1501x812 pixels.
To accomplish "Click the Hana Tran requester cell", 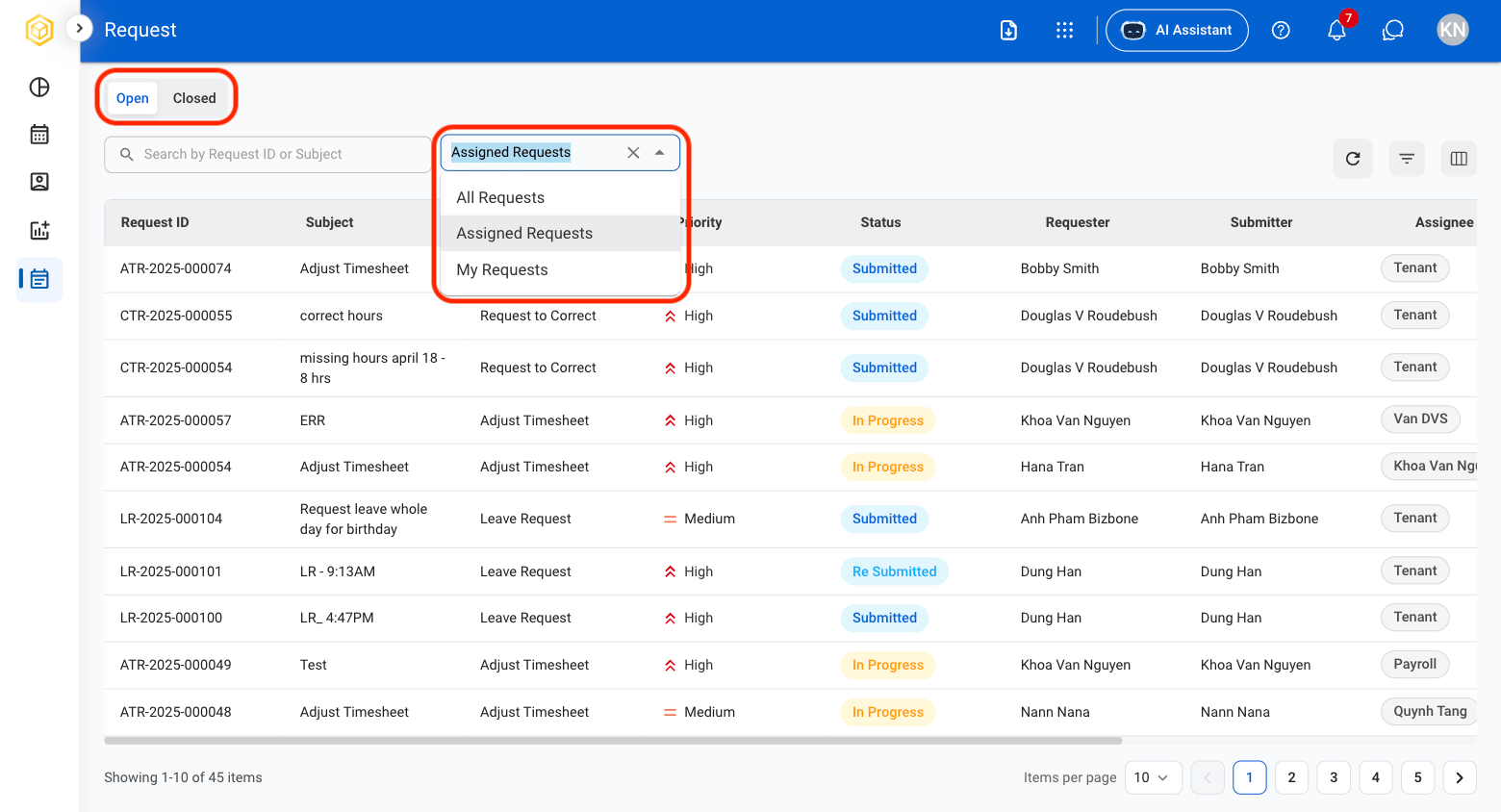I will [x=1052, y=467].
